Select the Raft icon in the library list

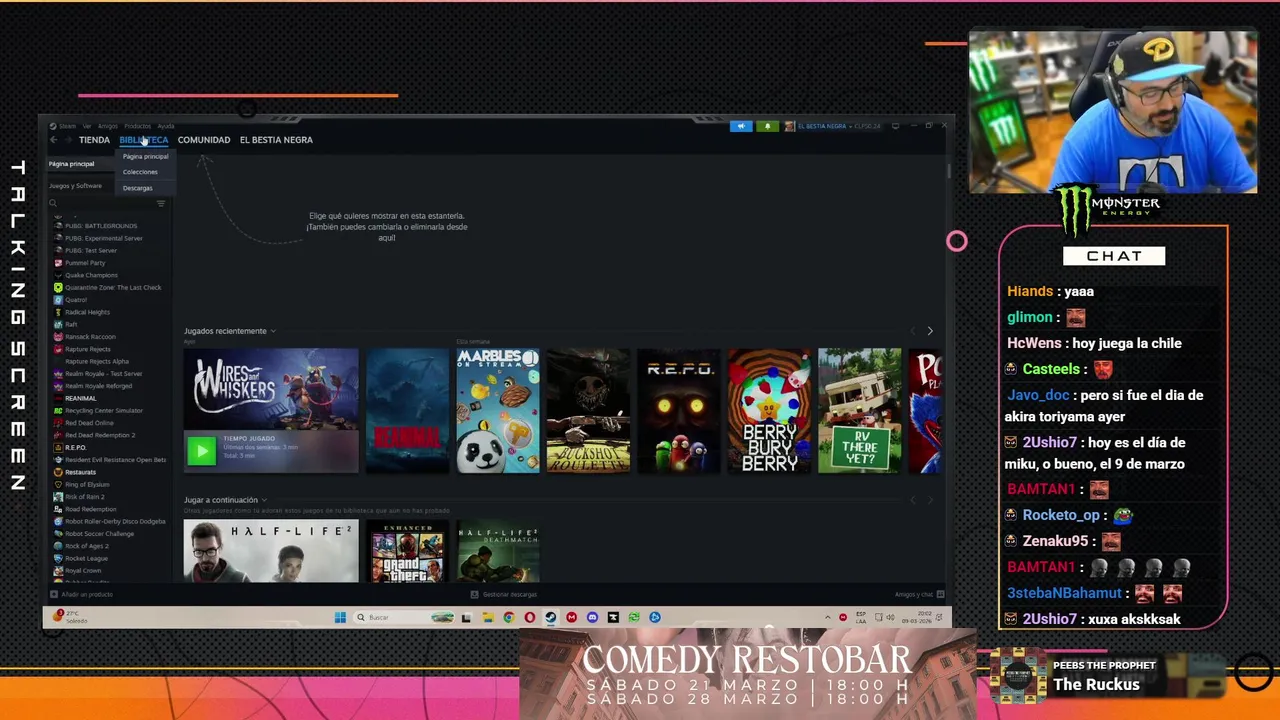point(58,324)
